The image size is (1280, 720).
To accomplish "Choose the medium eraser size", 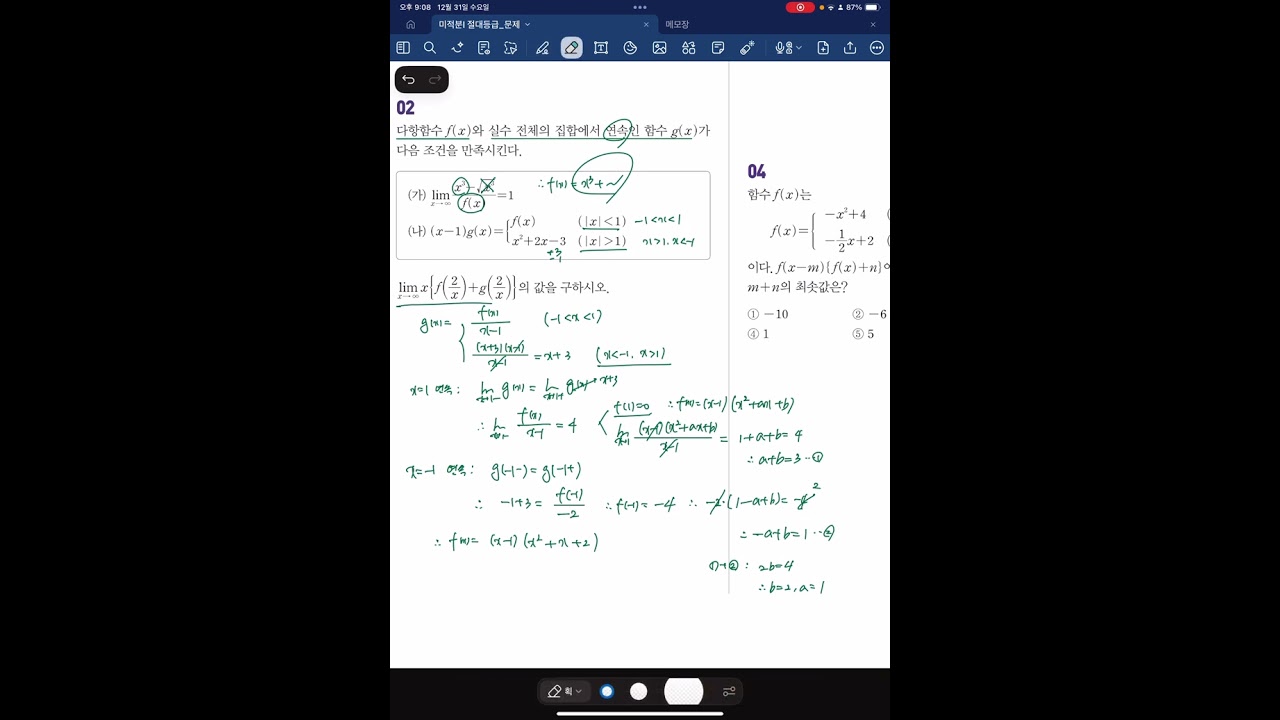I will tap(639, 691).
